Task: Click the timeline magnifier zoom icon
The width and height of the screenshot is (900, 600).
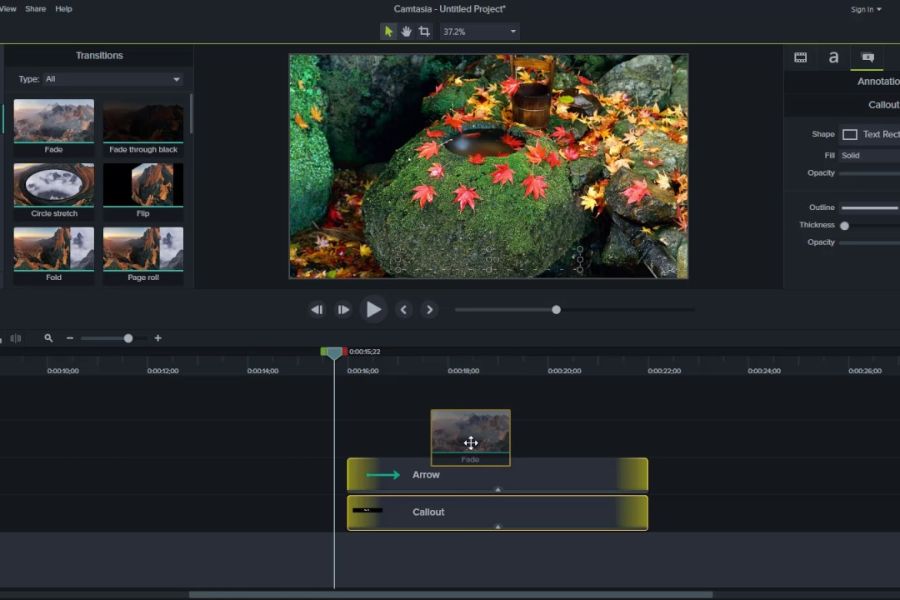Action: point(49,339)
